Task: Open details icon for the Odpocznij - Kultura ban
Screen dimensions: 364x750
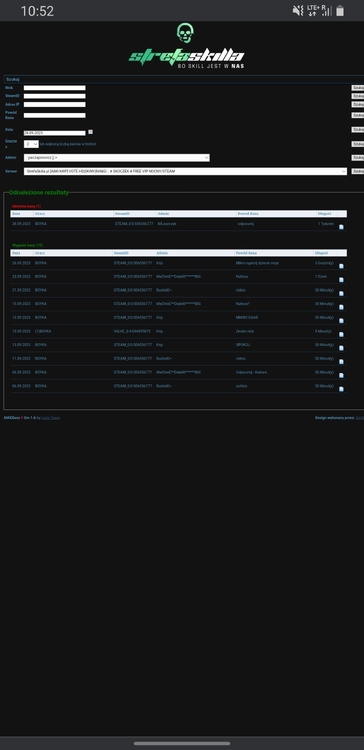Action: pos(341,375)
